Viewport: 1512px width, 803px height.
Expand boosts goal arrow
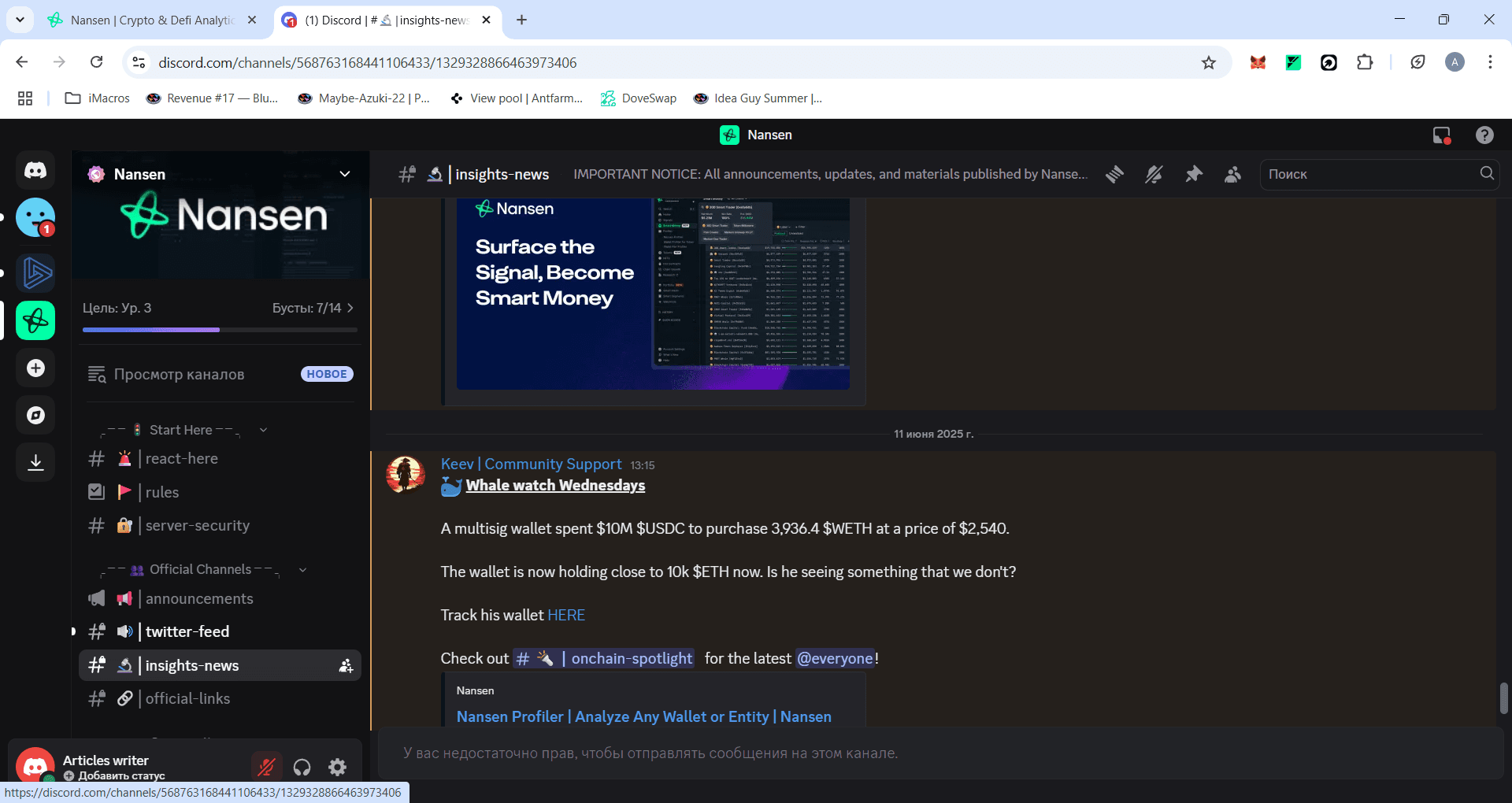click(x=350, y=308)
